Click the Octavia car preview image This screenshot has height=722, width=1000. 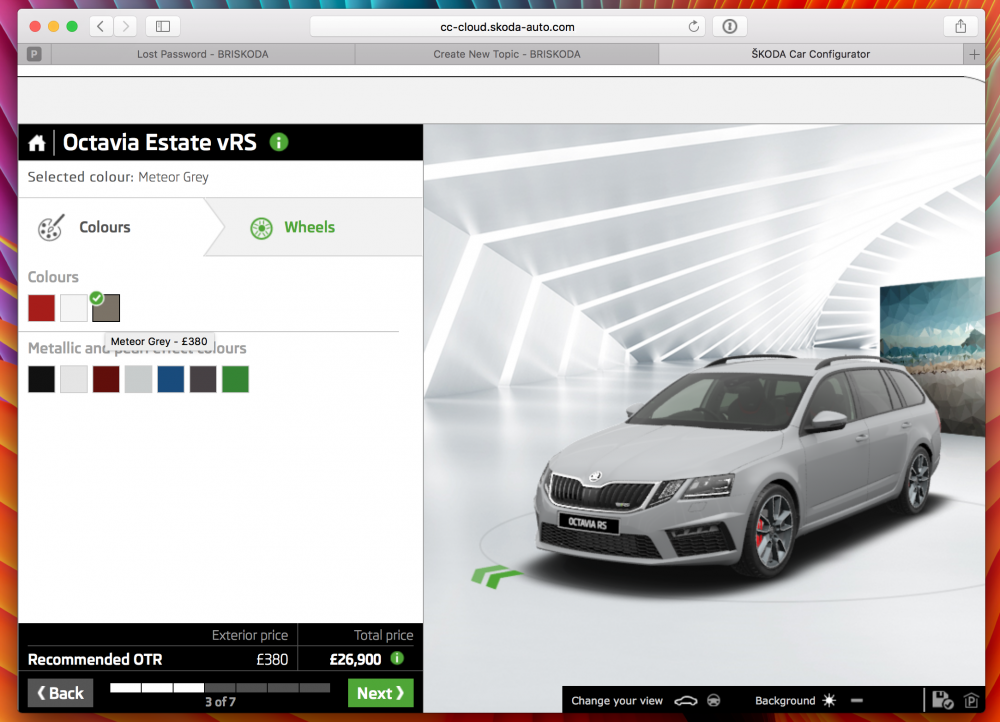tap(737, 466)
